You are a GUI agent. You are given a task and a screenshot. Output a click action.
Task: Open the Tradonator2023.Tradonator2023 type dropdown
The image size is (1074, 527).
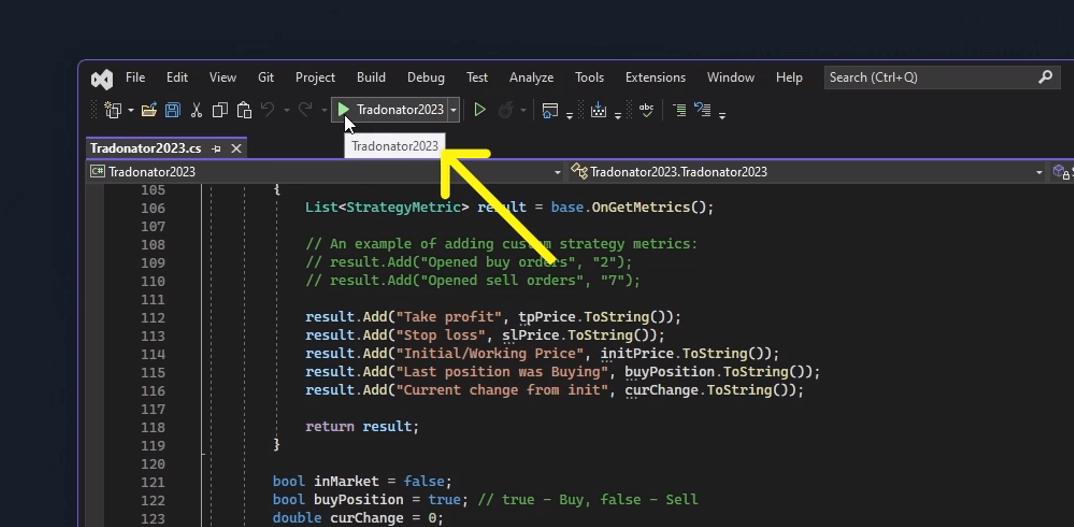click(805, 172)
